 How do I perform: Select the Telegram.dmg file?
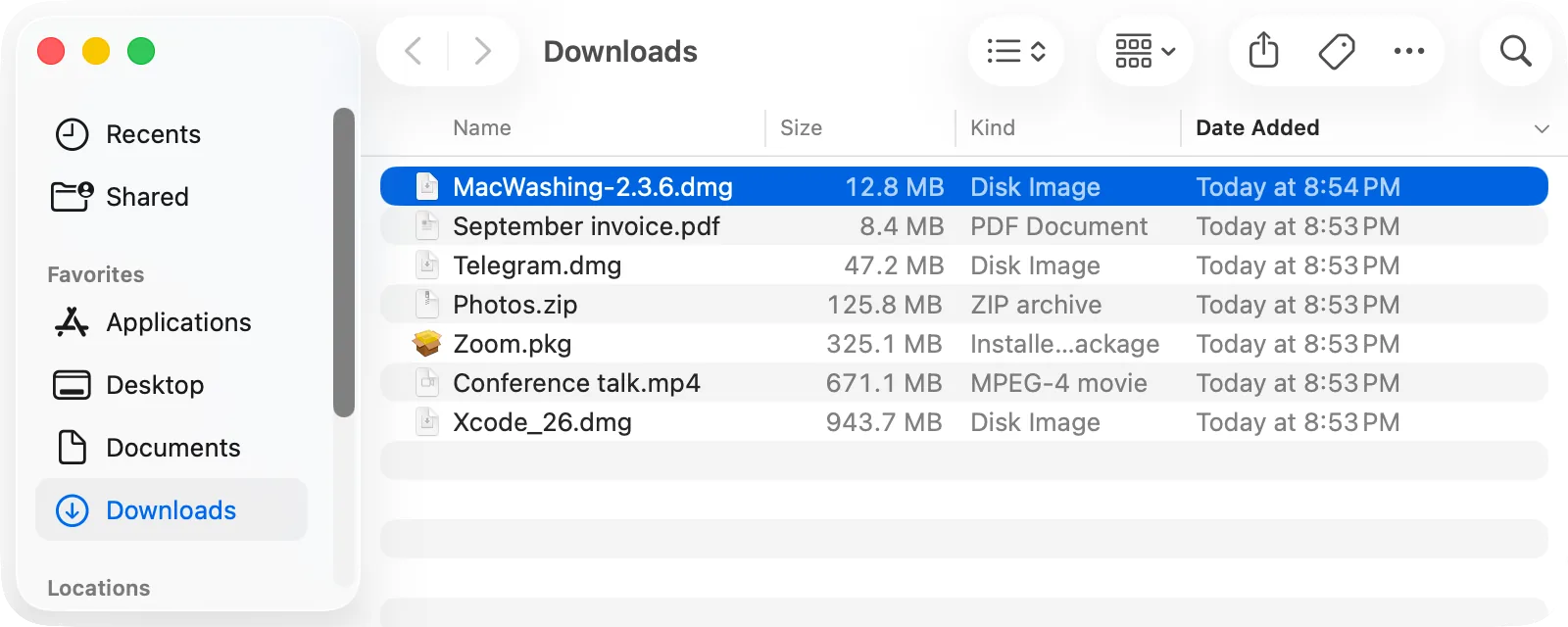964,265
